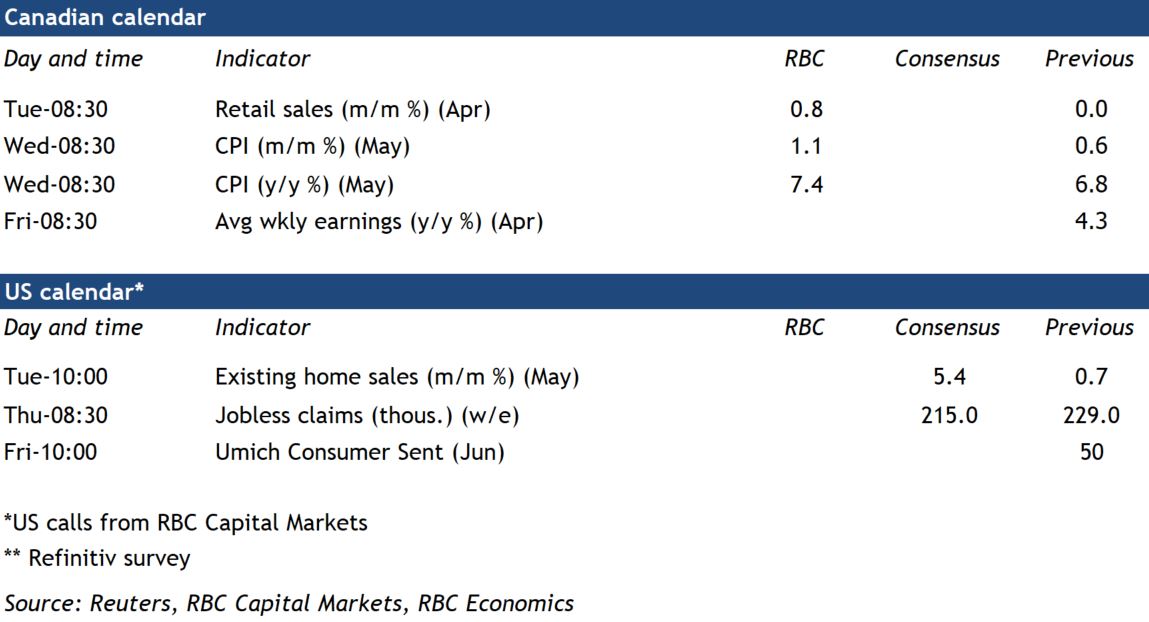Image resolution: width=1149 pixels, height=622 pixels.
Task: Click the Refinitiv survey footnote
Action: (97, 558)
